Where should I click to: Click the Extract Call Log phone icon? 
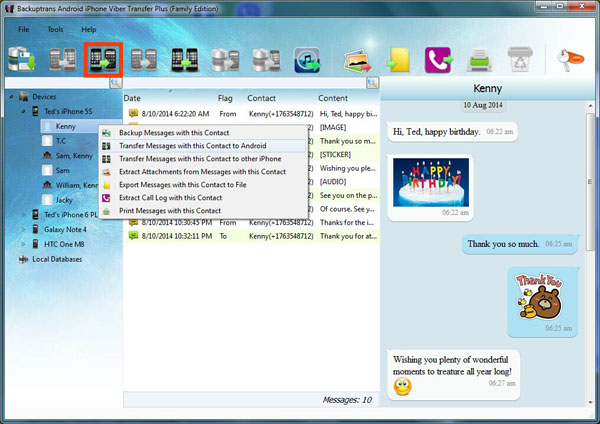point(439,60)
